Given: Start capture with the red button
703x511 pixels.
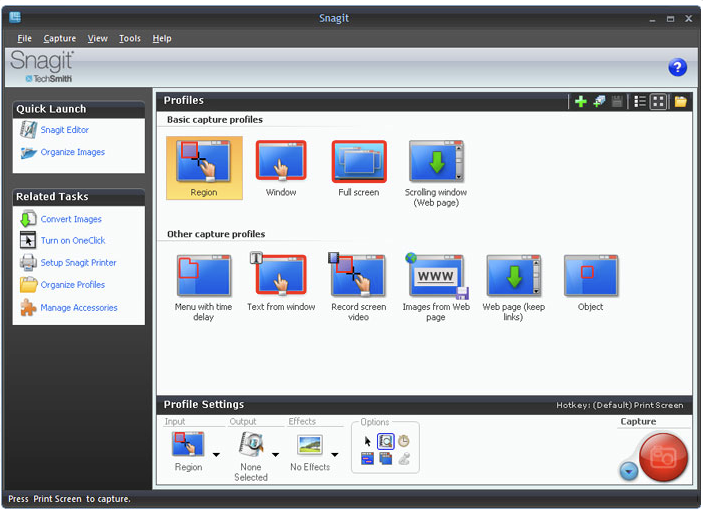Looking at the screenshot, I should (x=663, y=457).
